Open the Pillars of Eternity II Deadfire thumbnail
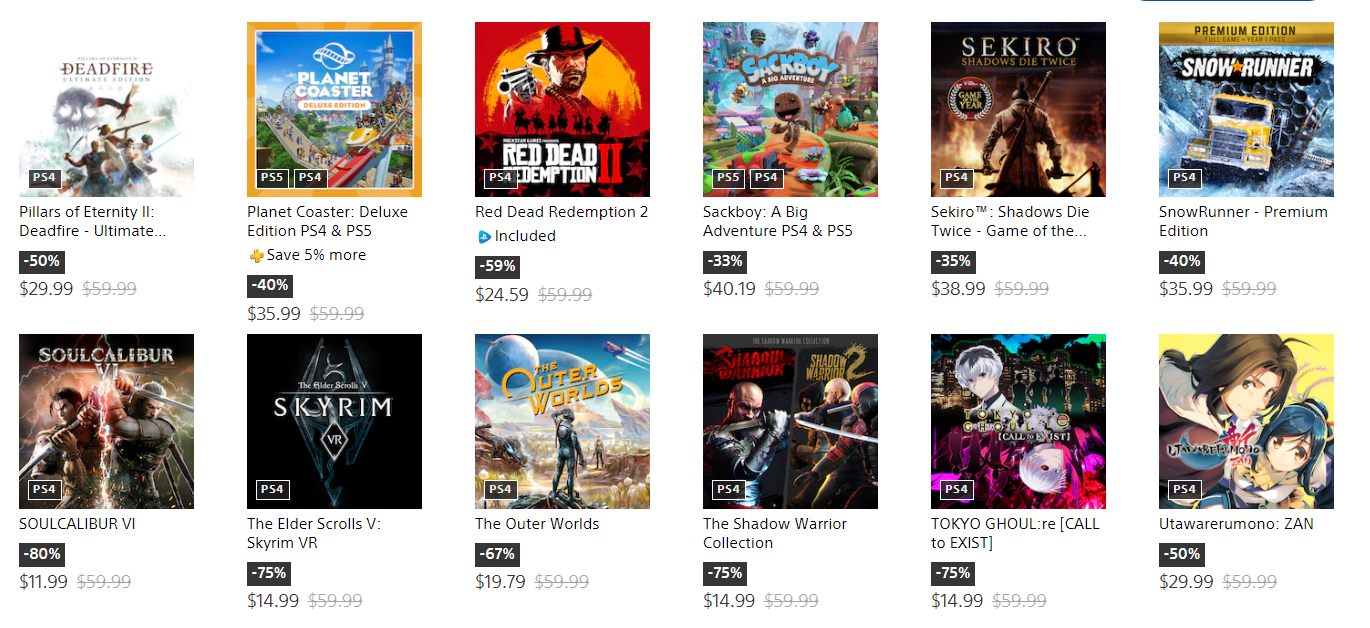 point(106,109)
